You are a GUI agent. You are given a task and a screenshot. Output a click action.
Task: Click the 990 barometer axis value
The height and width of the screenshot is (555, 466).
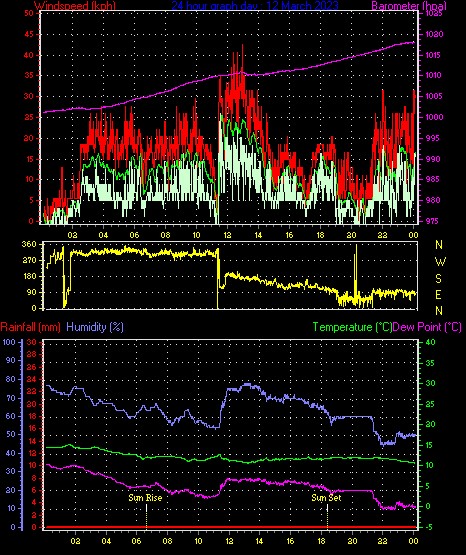[x=432, y=159]
